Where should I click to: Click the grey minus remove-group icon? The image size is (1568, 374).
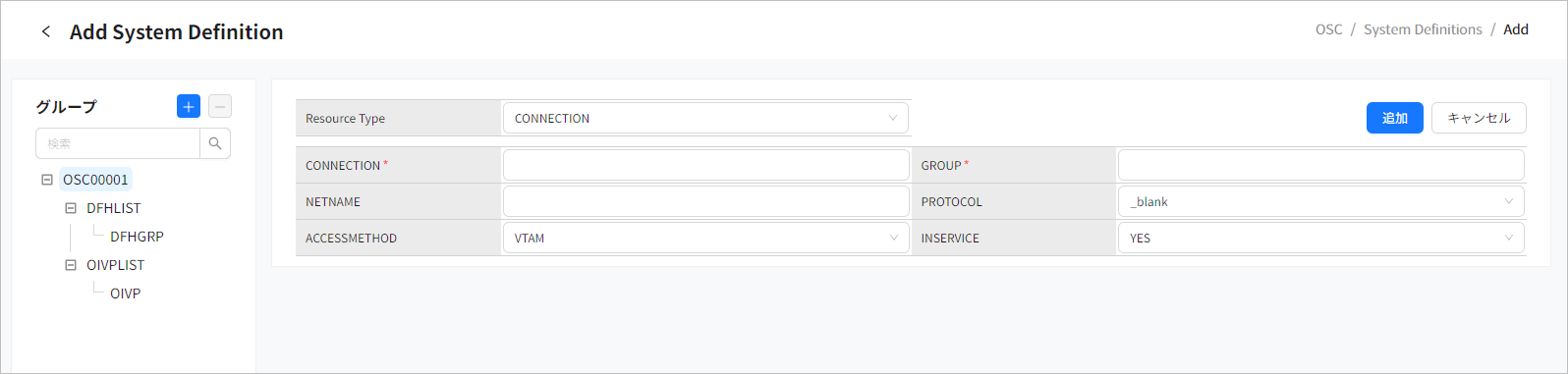tap(220, 106)
